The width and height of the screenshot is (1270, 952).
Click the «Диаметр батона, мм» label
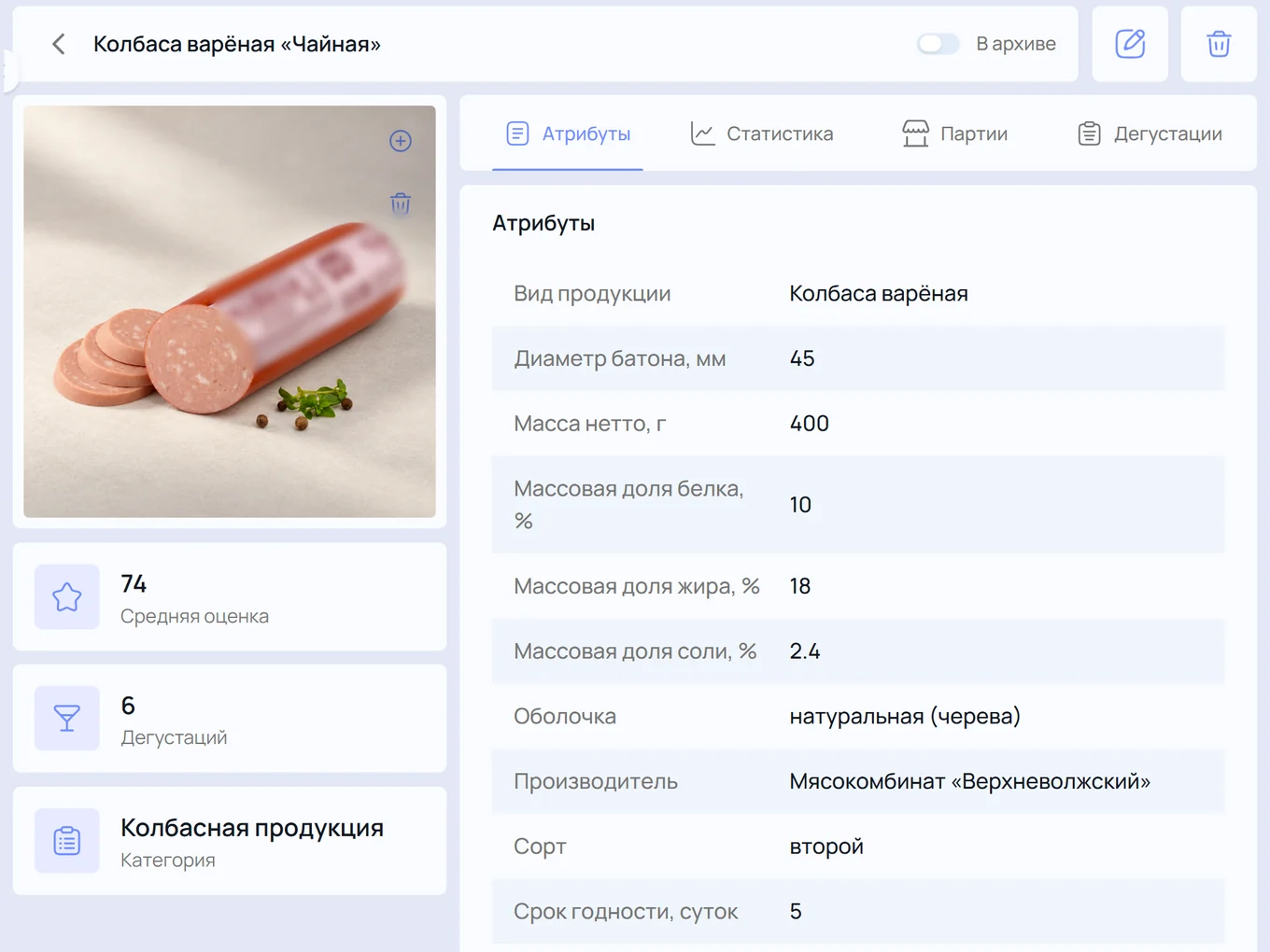(x=620, y=358)
